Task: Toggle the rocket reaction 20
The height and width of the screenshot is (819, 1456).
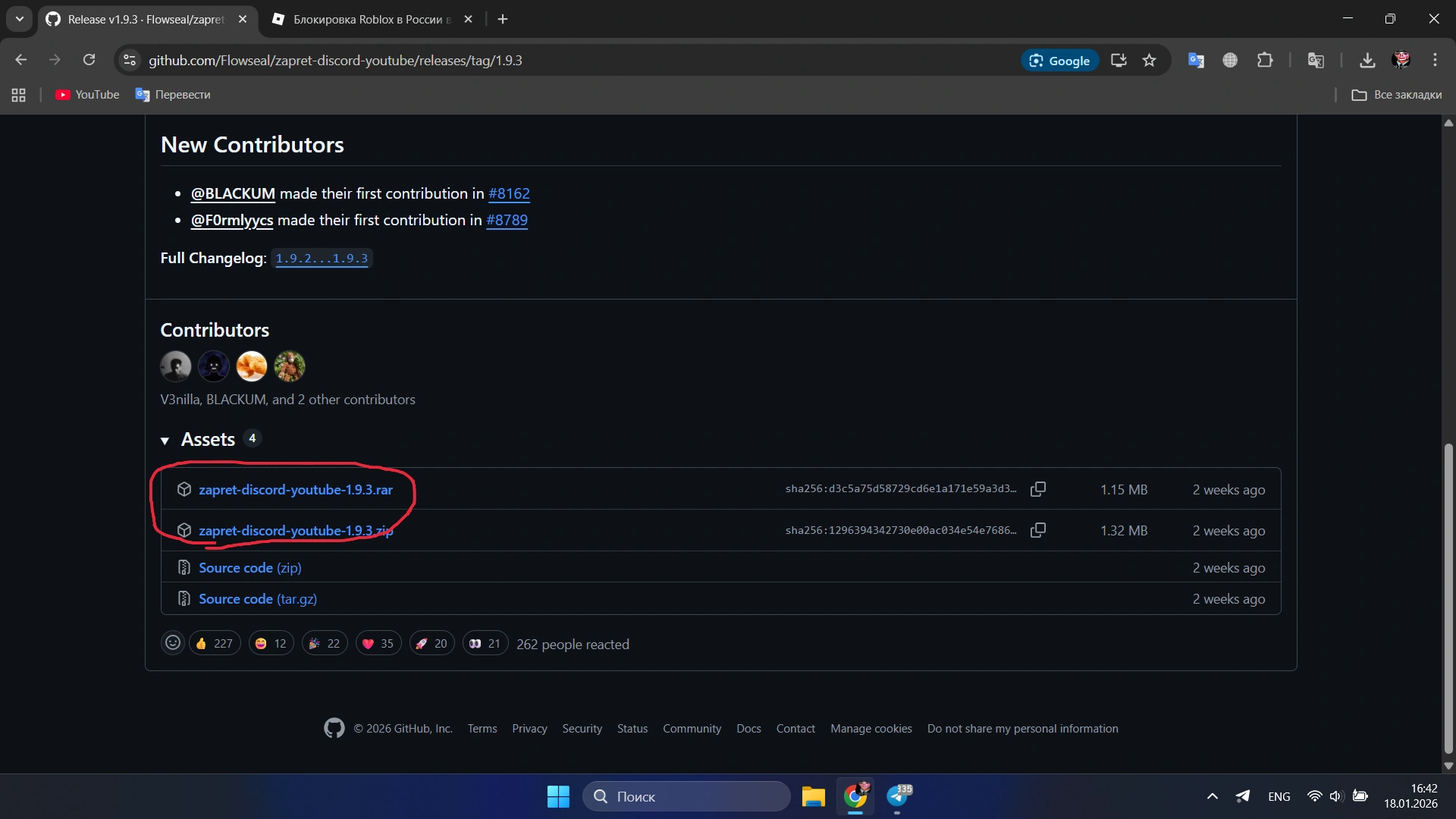Action: click(431, 643)
